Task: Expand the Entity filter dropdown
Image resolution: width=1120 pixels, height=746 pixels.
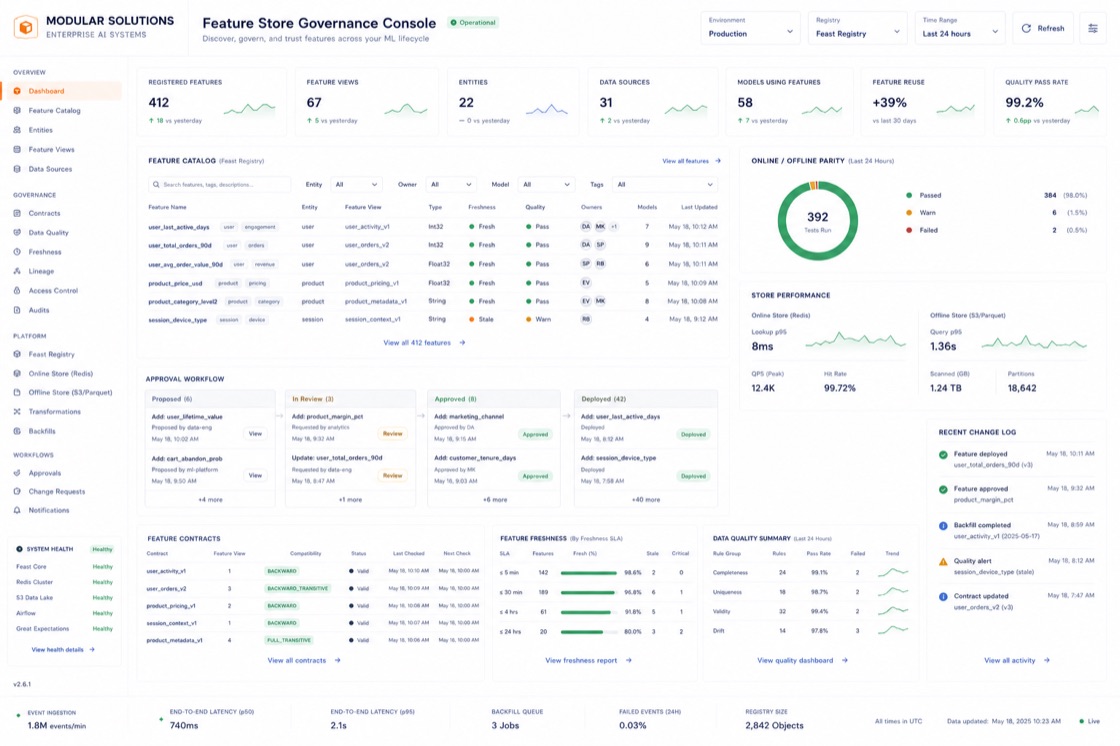Action: tap(356, 184)
